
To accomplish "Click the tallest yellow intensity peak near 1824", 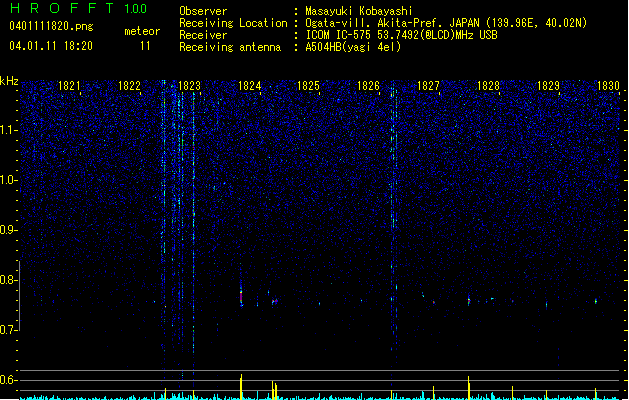I will [x=241, y=387].
